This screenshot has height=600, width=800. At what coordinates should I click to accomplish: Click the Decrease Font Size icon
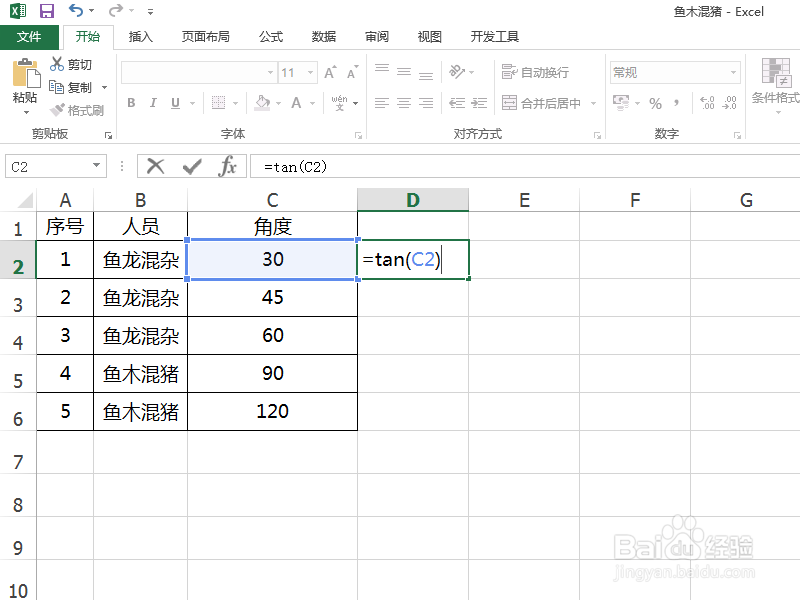point(353,72)
